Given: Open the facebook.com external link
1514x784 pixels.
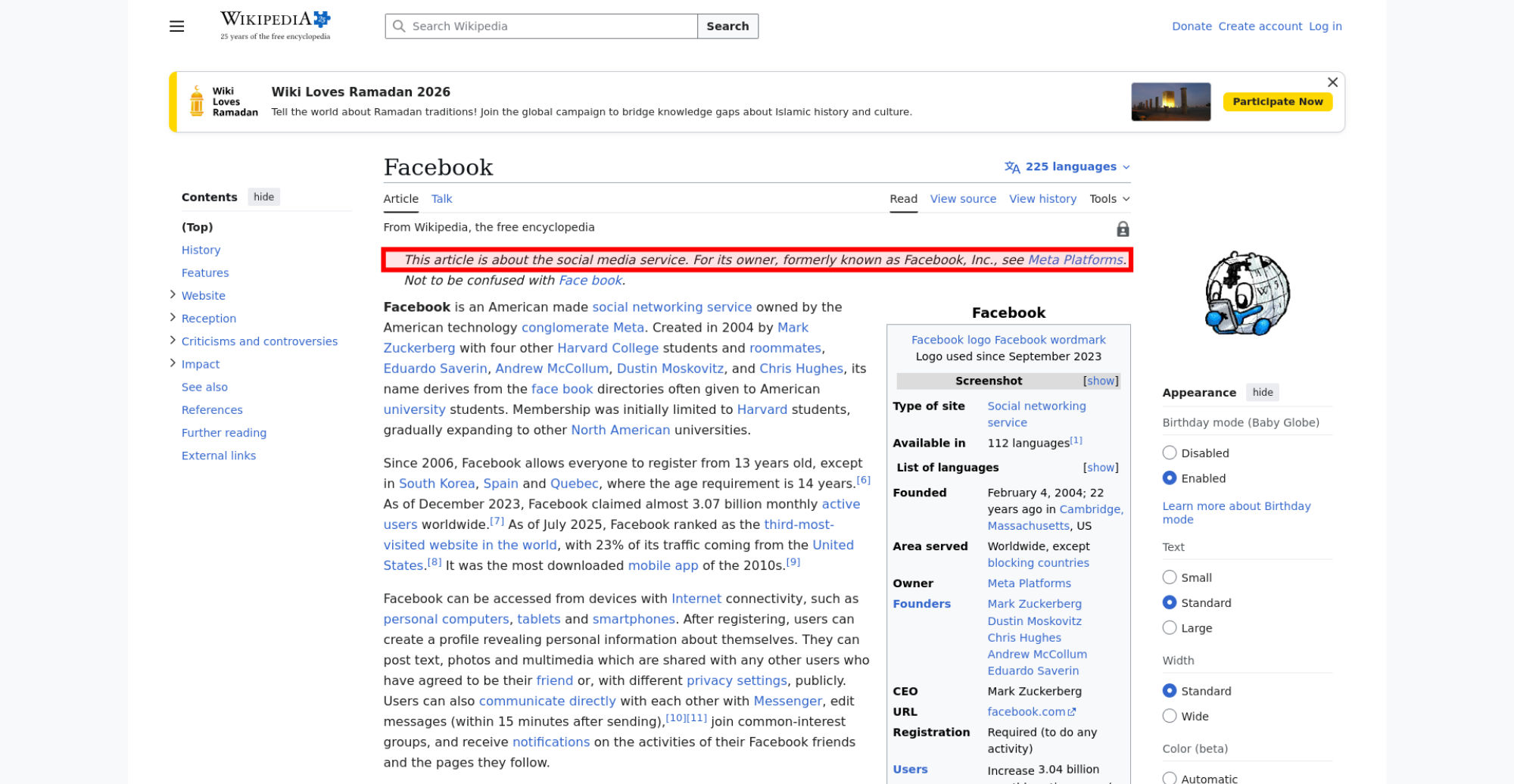Looking at the screenshot, I should (1030, 712).
